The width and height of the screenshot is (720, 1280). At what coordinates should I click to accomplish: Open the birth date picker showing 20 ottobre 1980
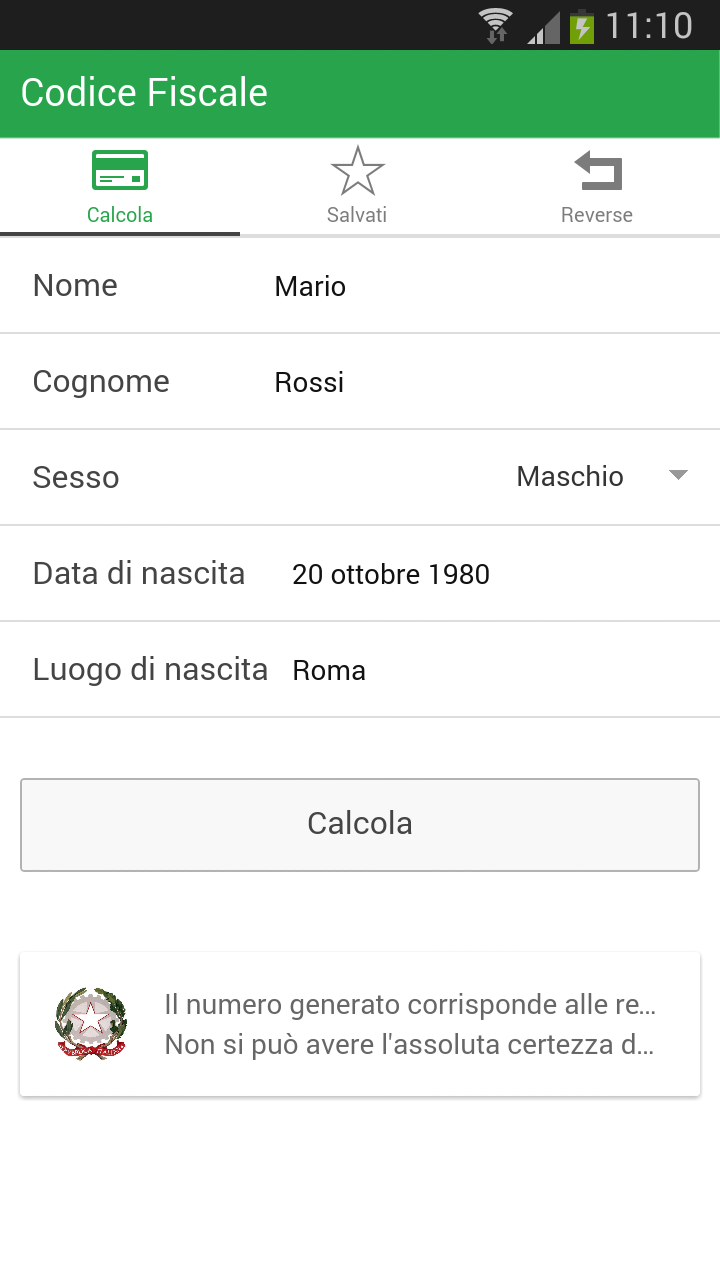click(x=391, y=574)
